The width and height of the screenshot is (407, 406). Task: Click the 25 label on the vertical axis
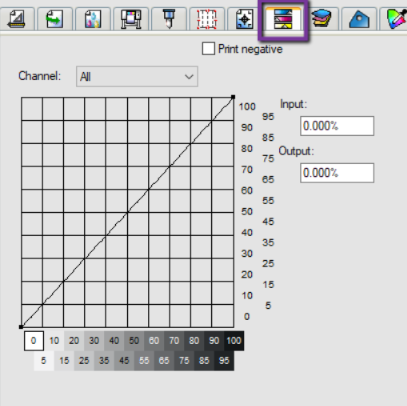(268, 264)
